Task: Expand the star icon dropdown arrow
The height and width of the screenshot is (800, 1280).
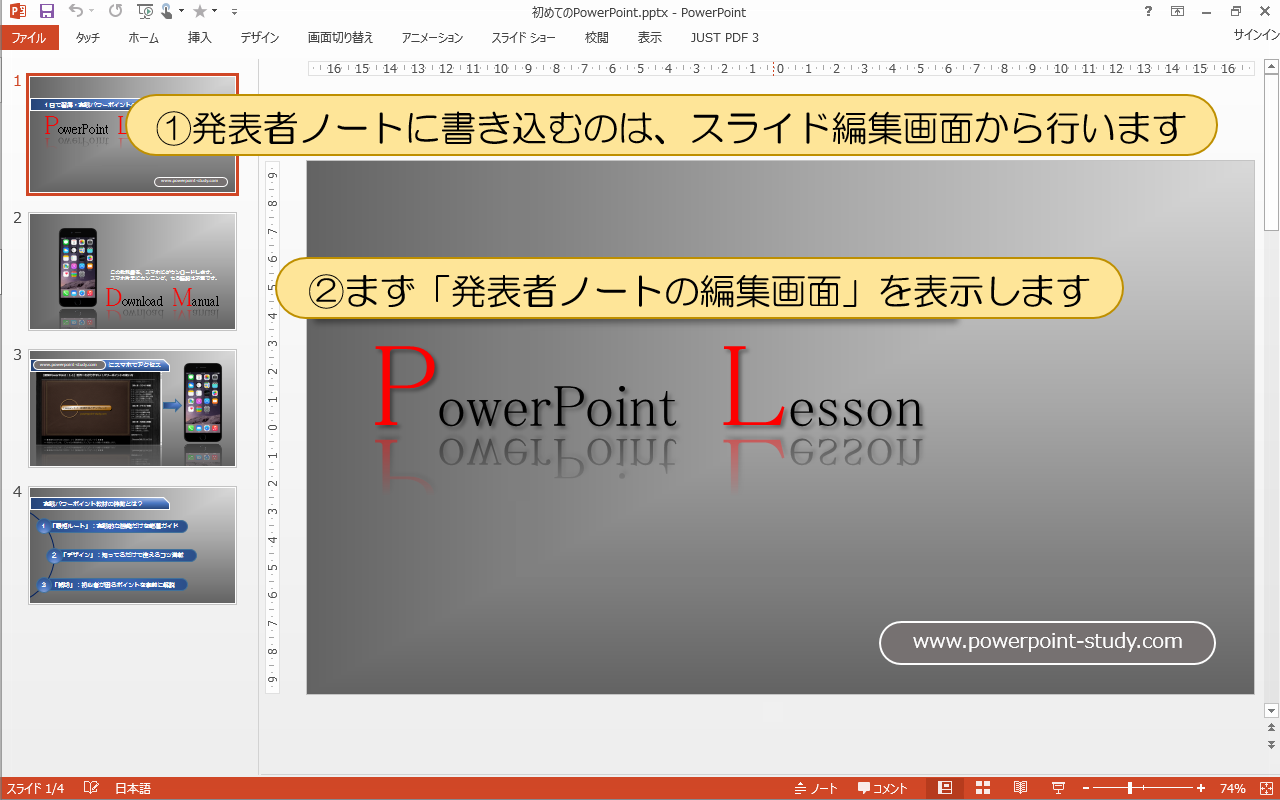Action: [215, 12]
